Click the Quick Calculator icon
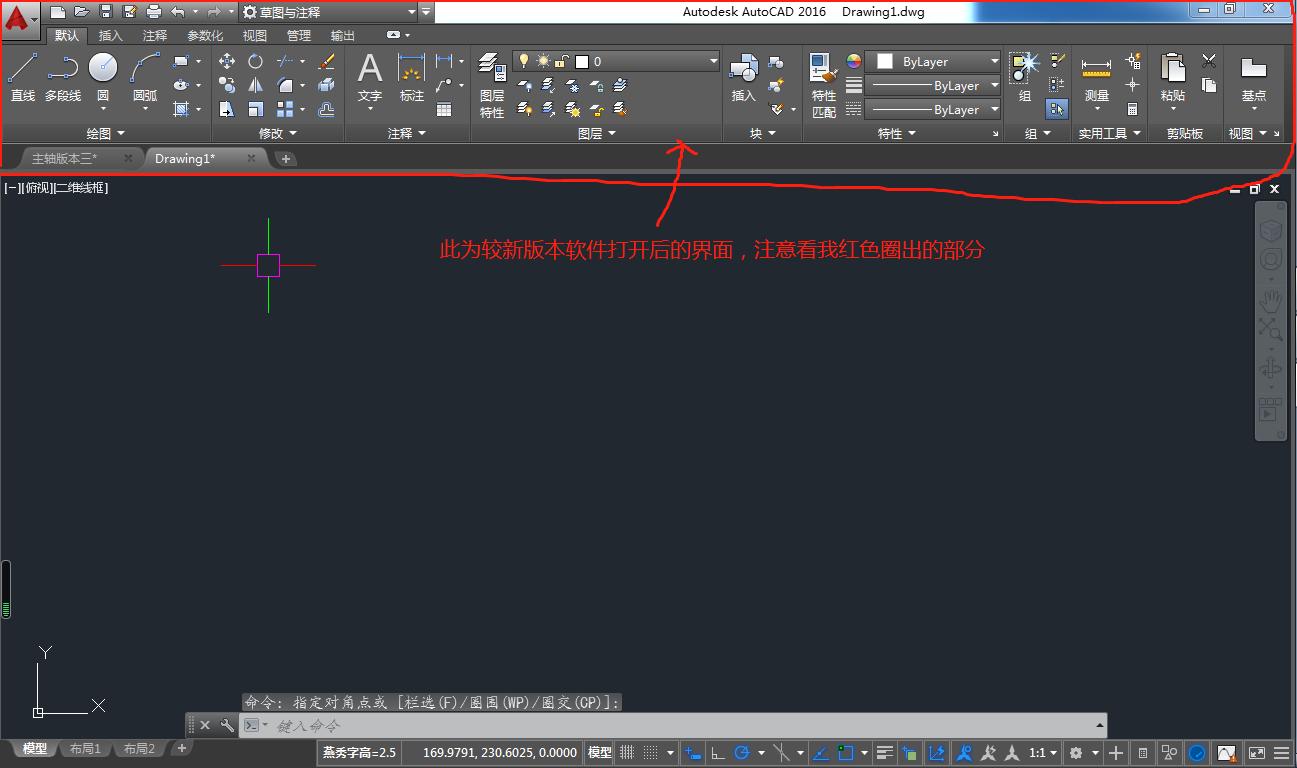 point(1132,110)
